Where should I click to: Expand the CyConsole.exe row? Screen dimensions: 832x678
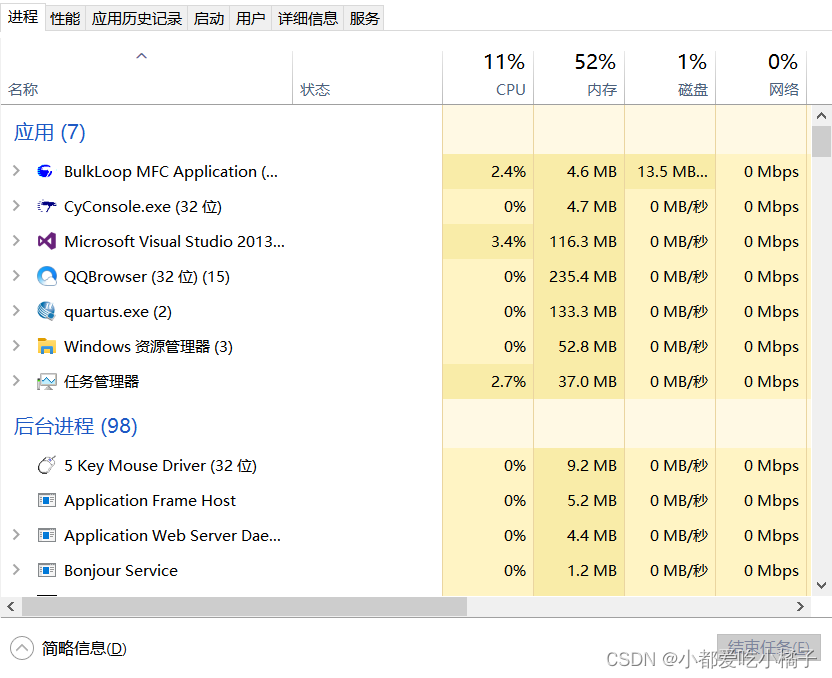pos(16,206)
